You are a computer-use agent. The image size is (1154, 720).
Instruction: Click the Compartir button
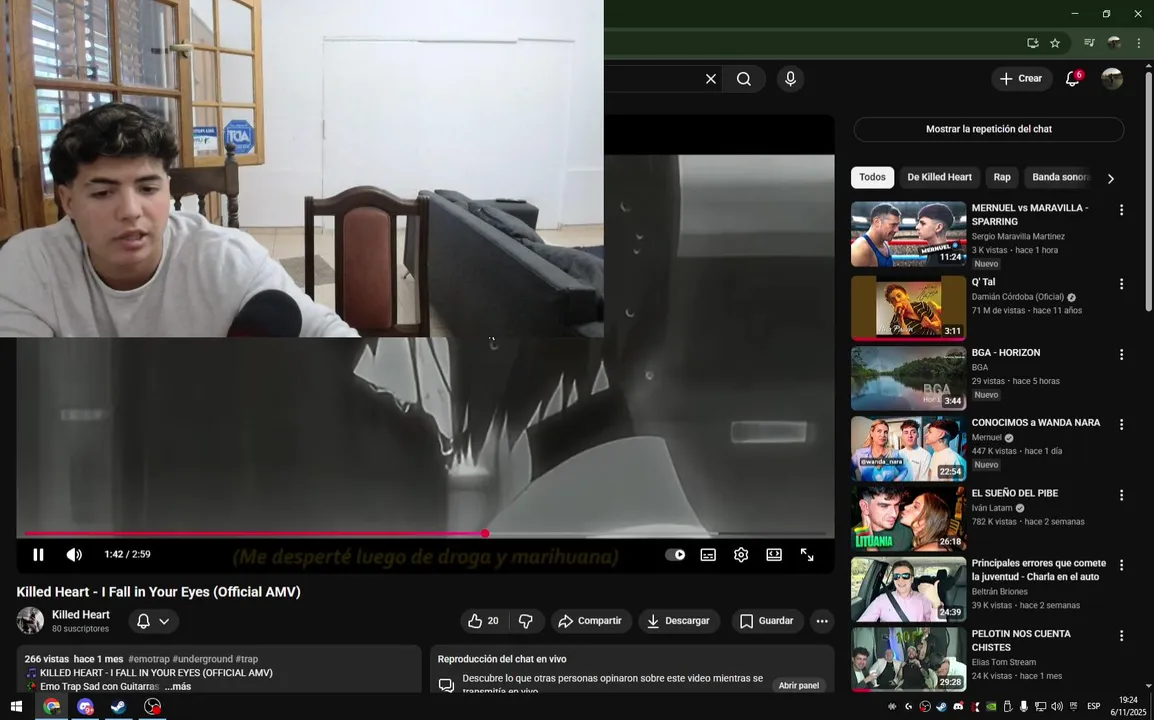pos(590,621)
